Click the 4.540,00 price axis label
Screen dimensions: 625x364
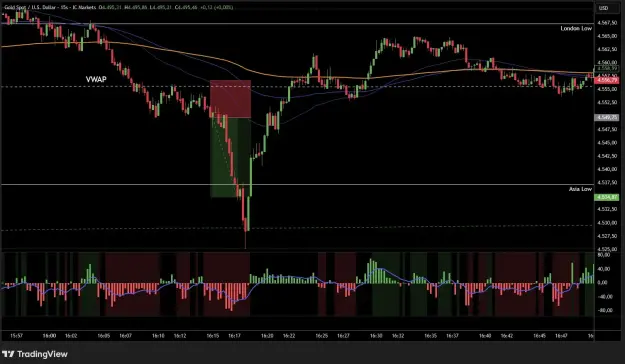[x=607, y=169]
